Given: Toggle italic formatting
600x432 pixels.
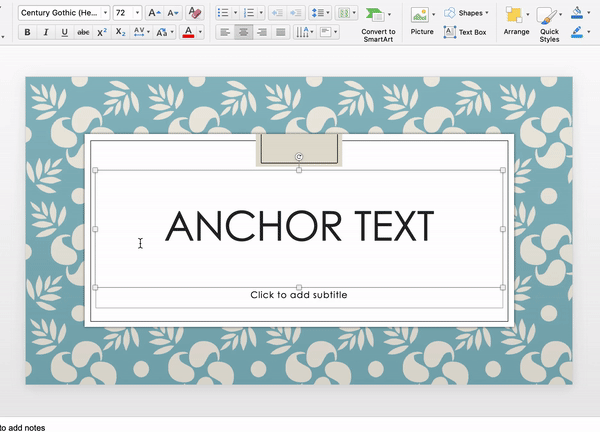Looking at the screenshot, I should pyautogui.click(x=46, y=32).
